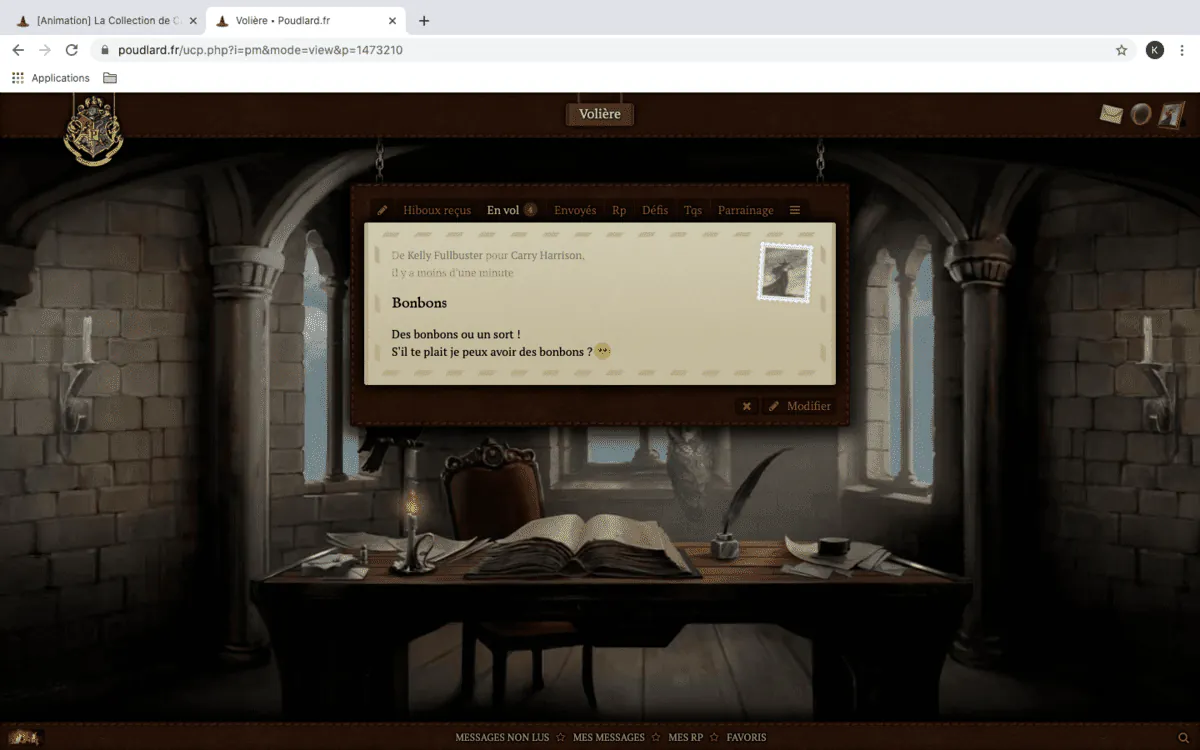The image size is (1200, 750).
Task: Open Applications shortcut in bookmarks bar
Action: point(50,78)
